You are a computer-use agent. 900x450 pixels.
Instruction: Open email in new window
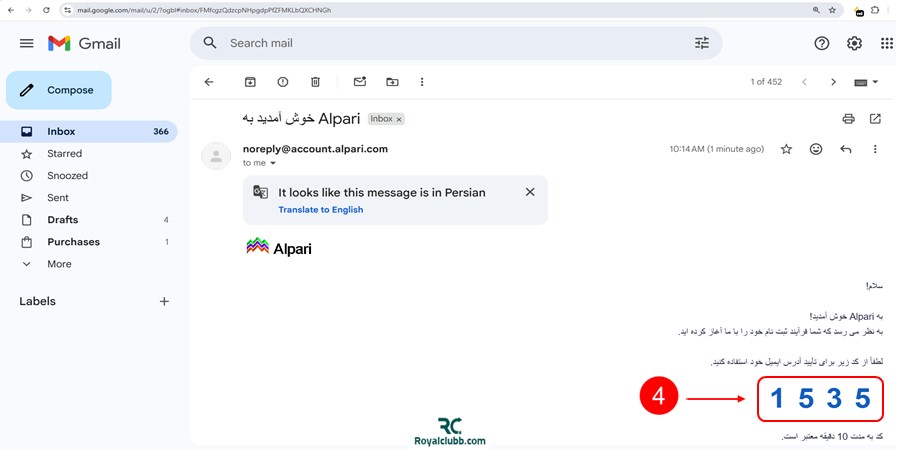pyautogui.click(x=875, y=119)
